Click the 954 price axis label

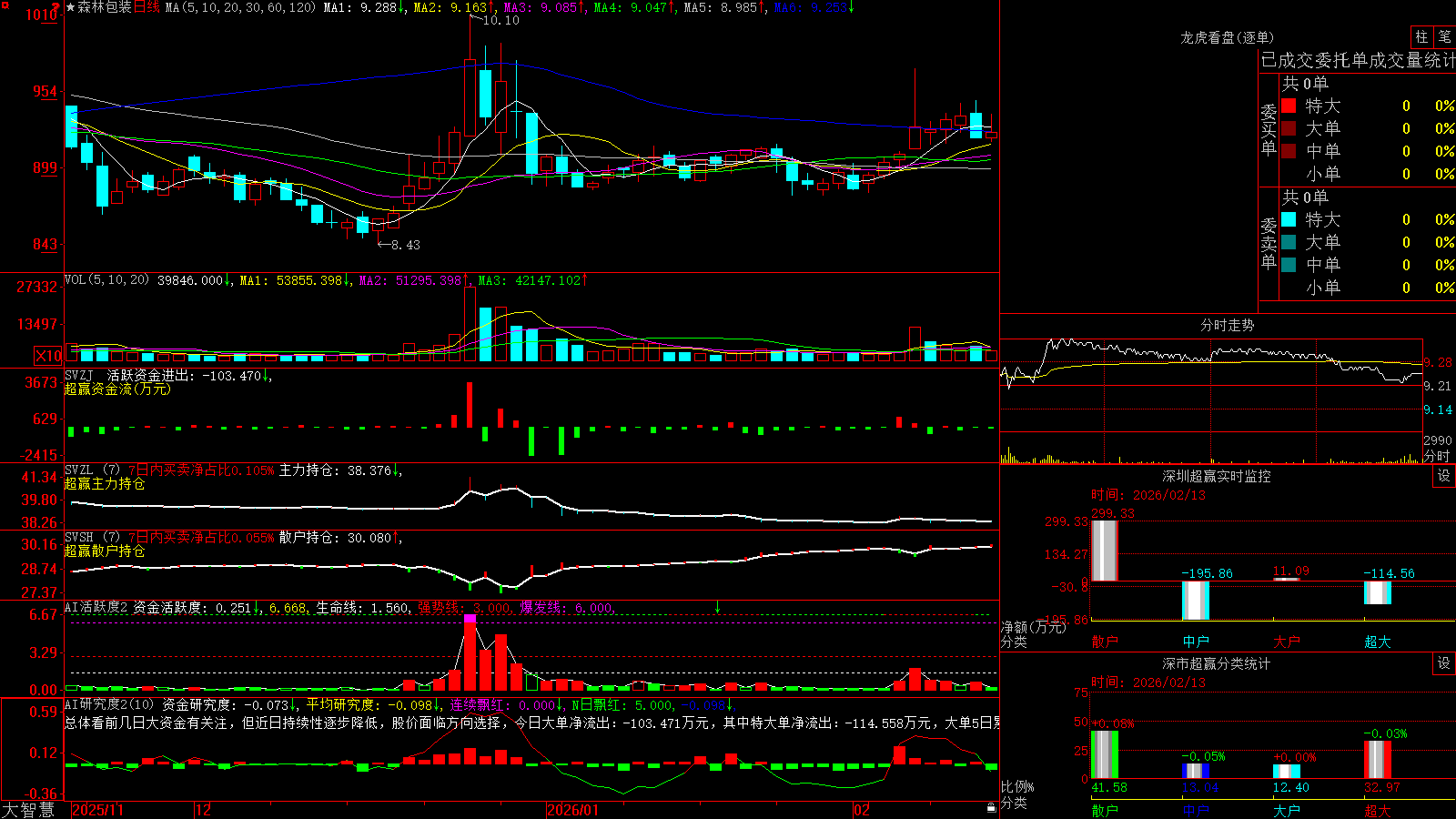click(45, 91)
